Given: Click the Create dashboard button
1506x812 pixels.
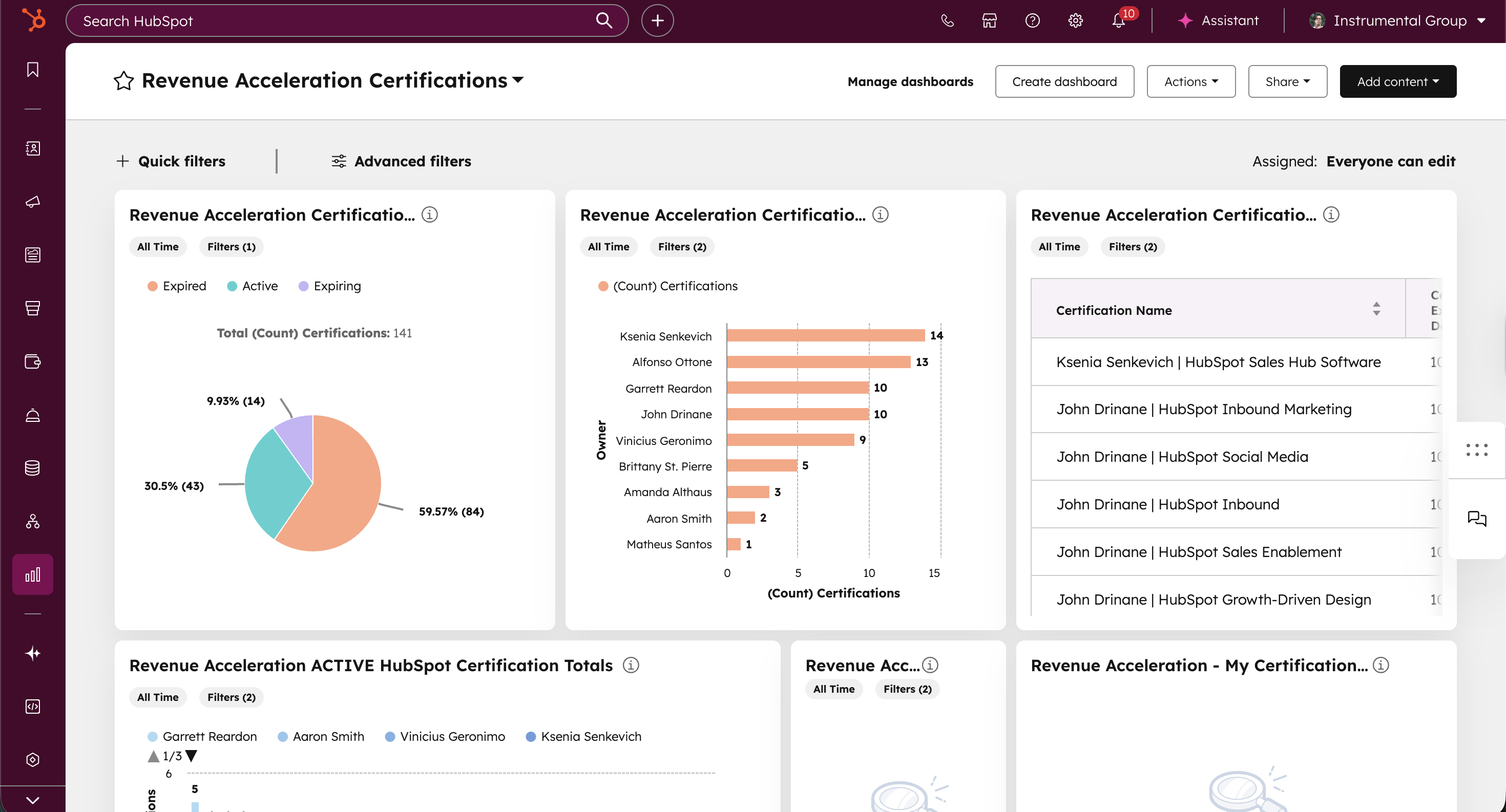Looking at the screenshot, I should [1064, 82].
